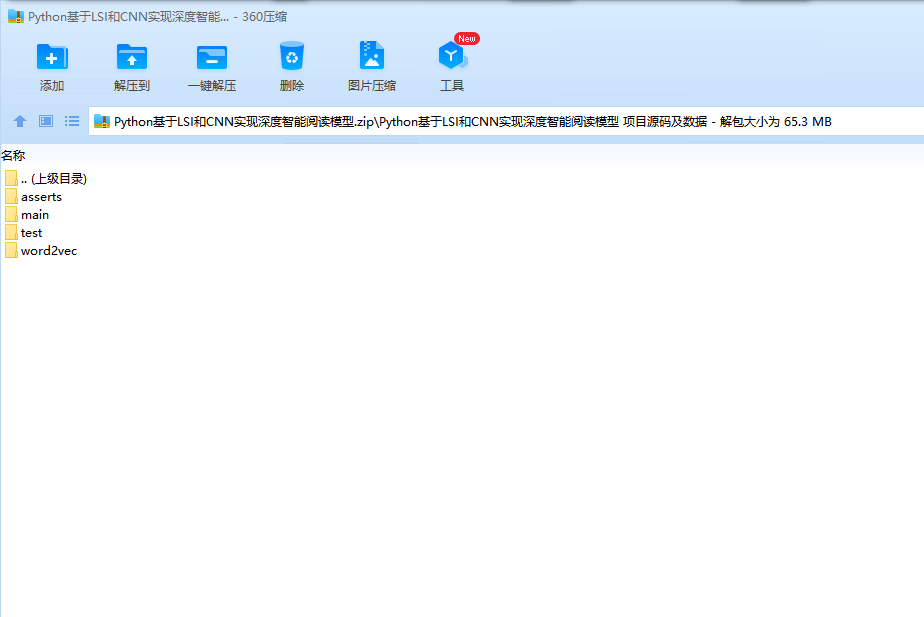
Task: Click the 添加 (Add) toolbar icon
Action: pyautogui.click(x=52, y=57)
